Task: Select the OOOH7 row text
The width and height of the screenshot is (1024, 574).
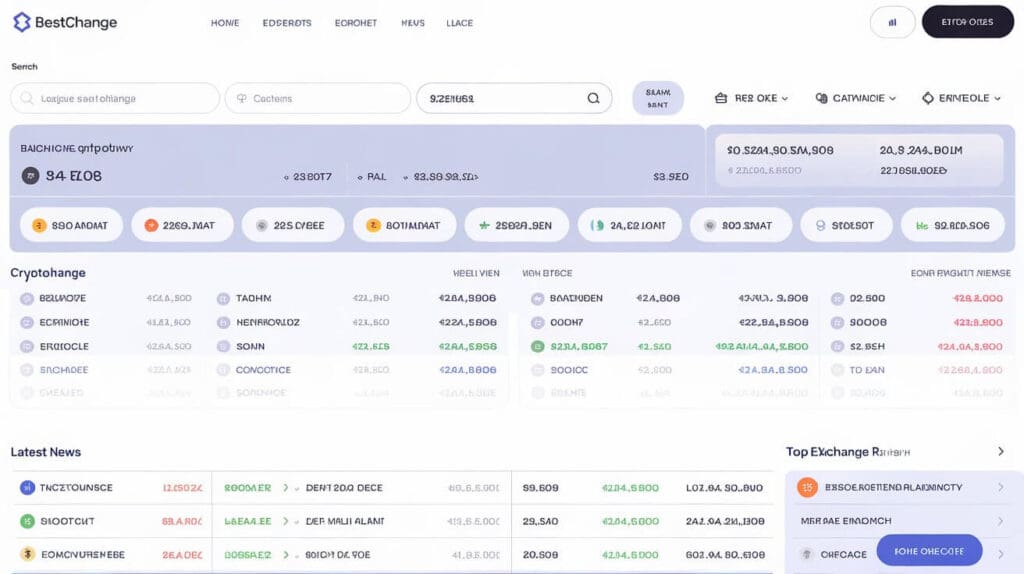Action: (x=567, y=323)
